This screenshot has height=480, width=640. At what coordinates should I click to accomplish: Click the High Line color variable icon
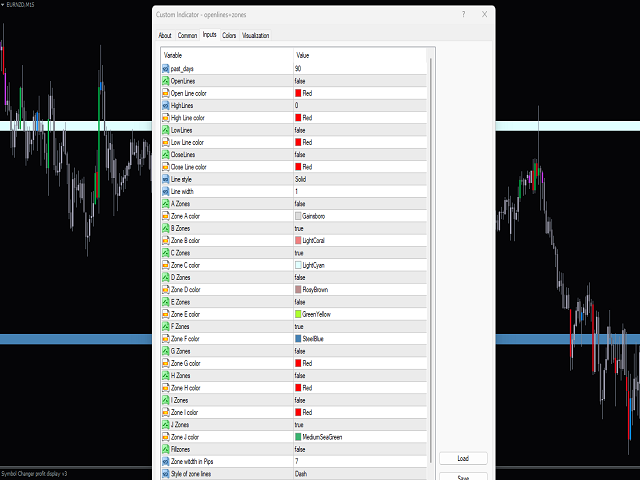coord(165,118)
